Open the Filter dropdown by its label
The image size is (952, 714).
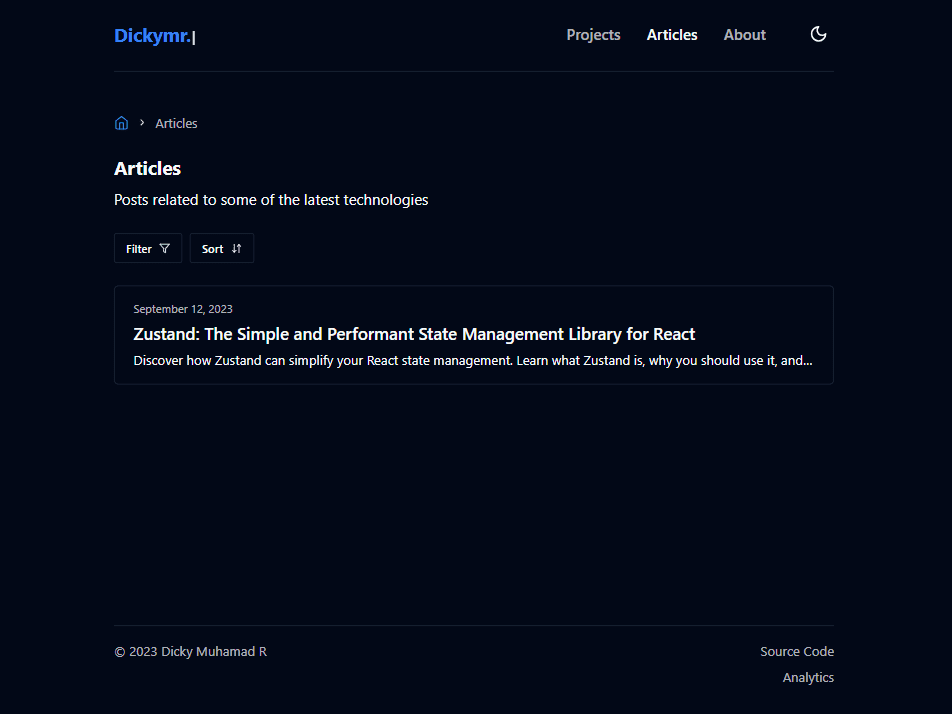click(139, 249)
